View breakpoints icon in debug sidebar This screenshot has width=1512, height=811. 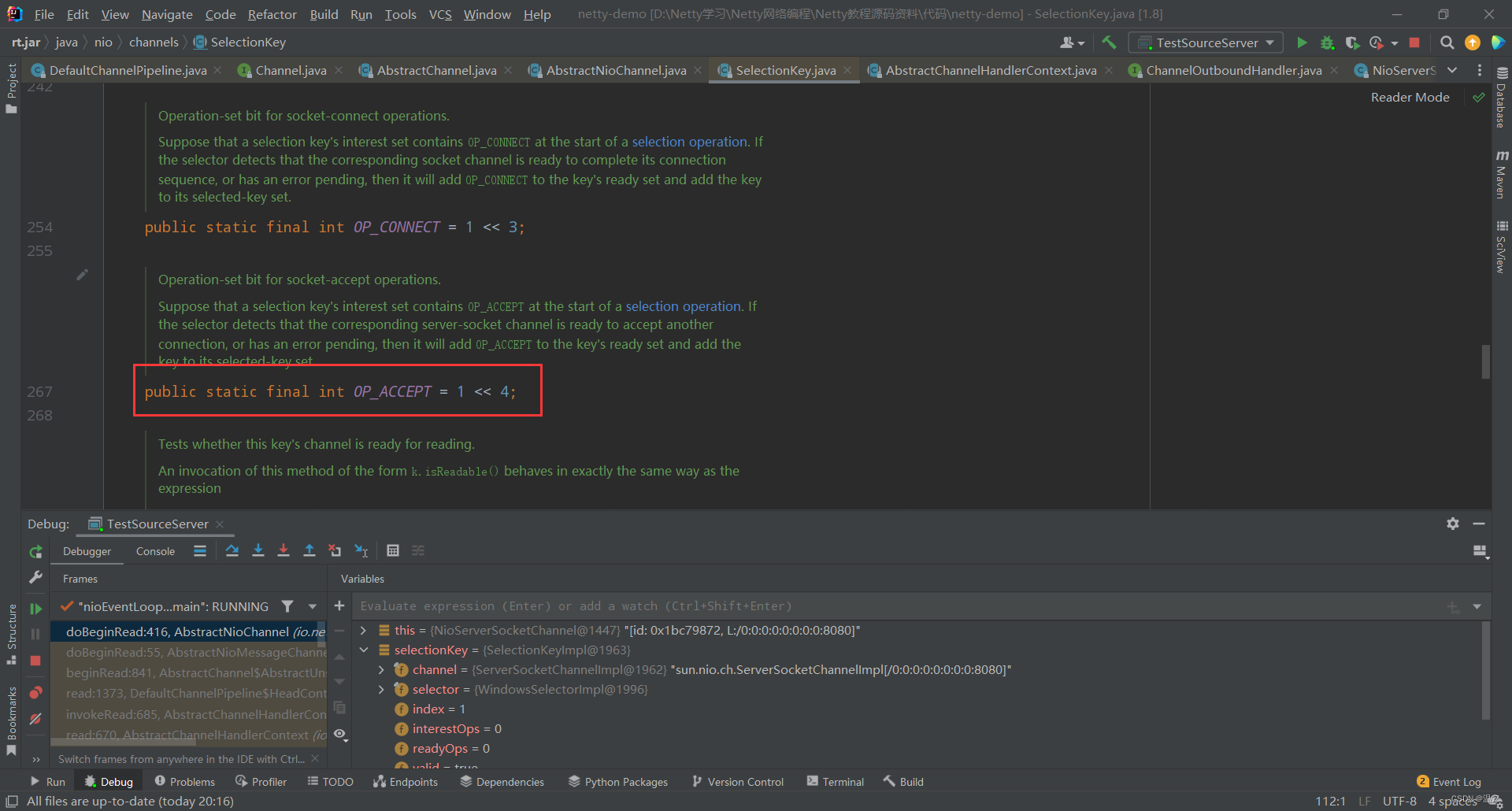(35, 693)
